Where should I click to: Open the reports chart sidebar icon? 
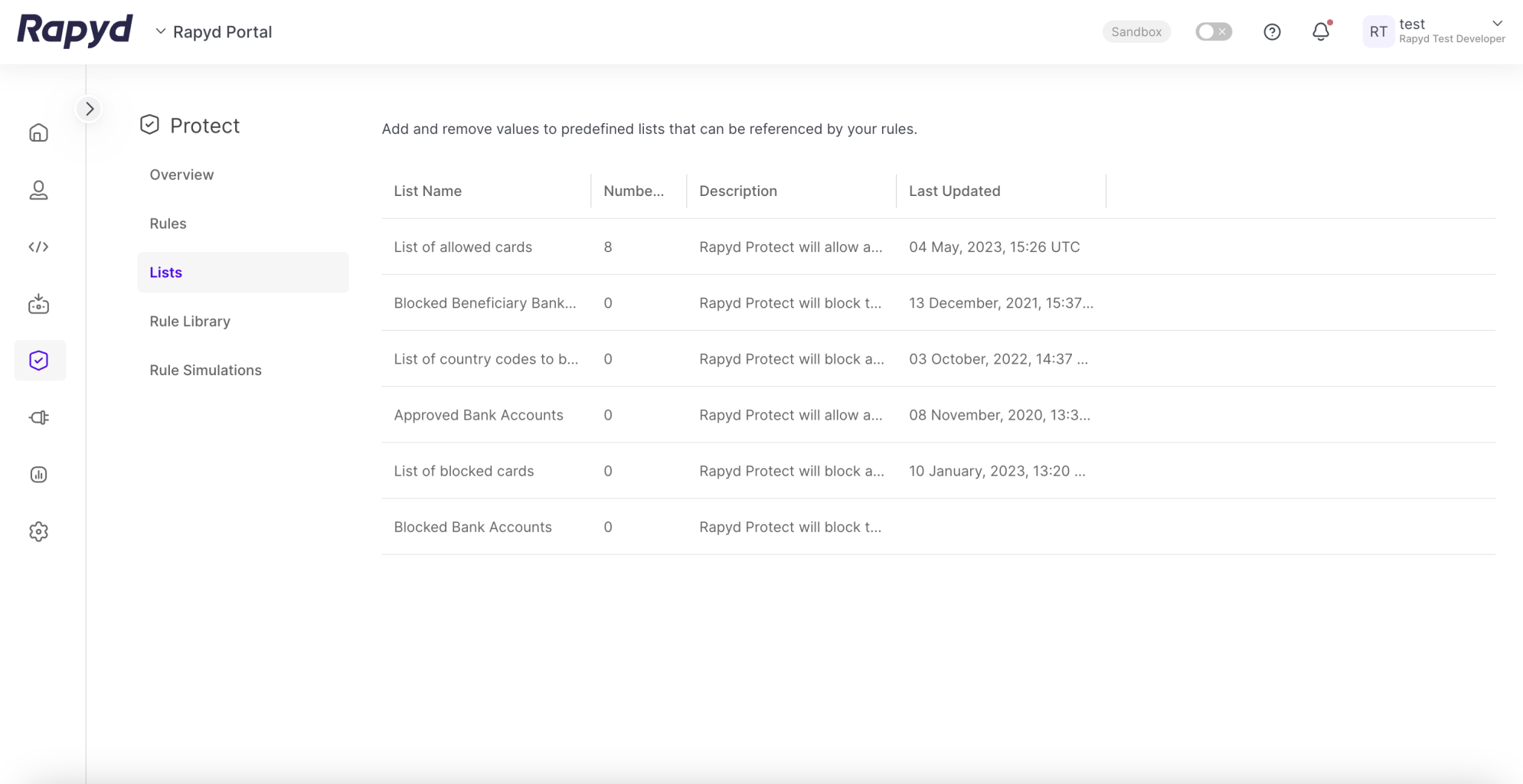coord(38,475)
